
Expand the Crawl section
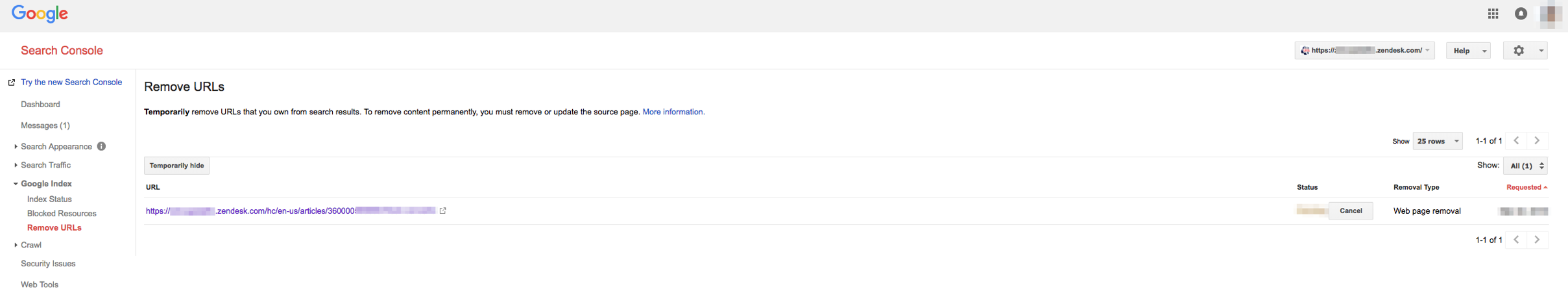tap(30, 245)
